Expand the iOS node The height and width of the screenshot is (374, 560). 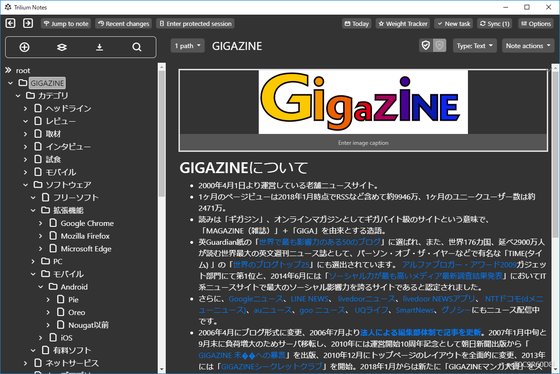(40, 338)
